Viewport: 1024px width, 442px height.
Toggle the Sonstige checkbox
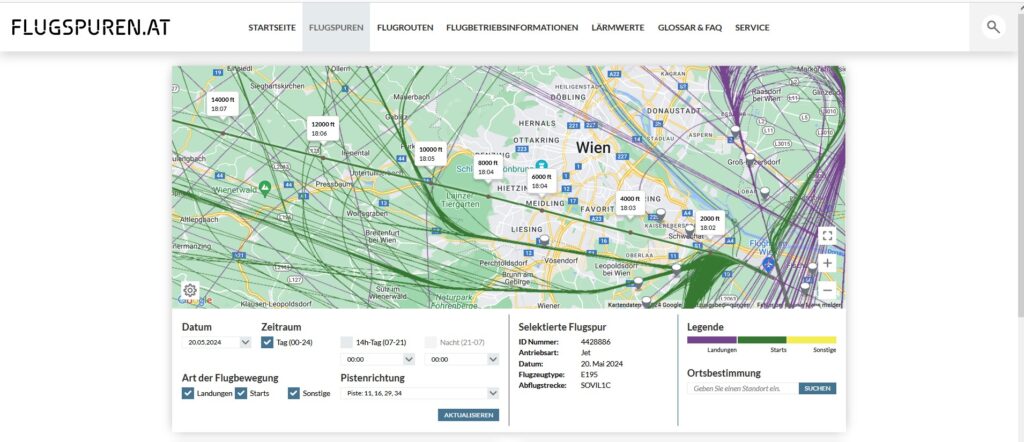294,393
